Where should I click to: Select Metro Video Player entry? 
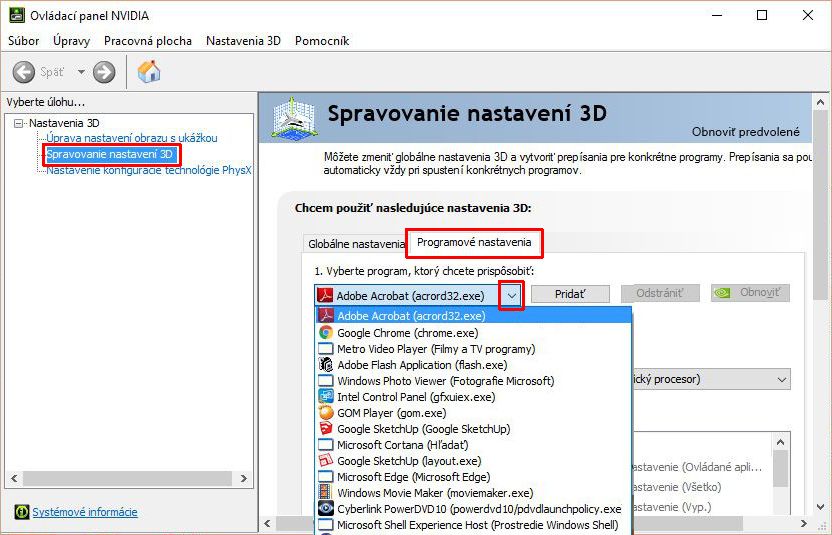point(474,349)
